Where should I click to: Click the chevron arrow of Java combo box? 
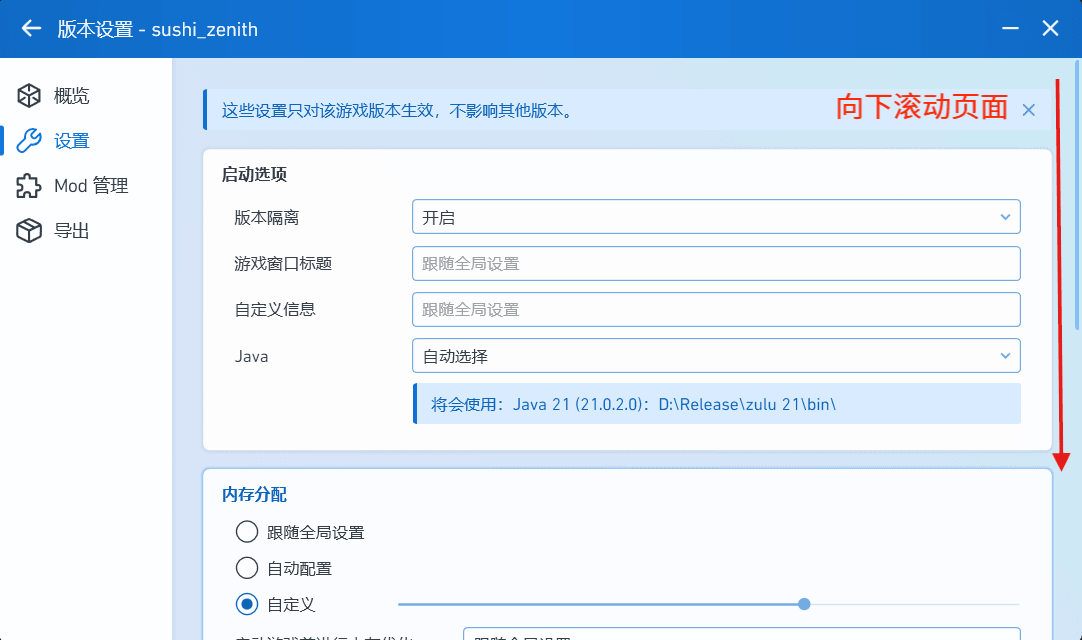point(1005,356)
